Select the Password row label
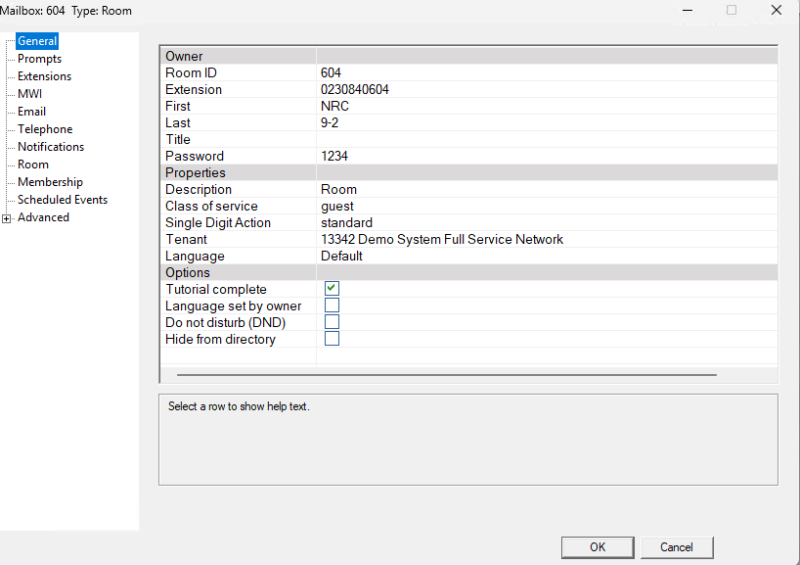This screenshot has height=565, width=800. pos(194,156)
